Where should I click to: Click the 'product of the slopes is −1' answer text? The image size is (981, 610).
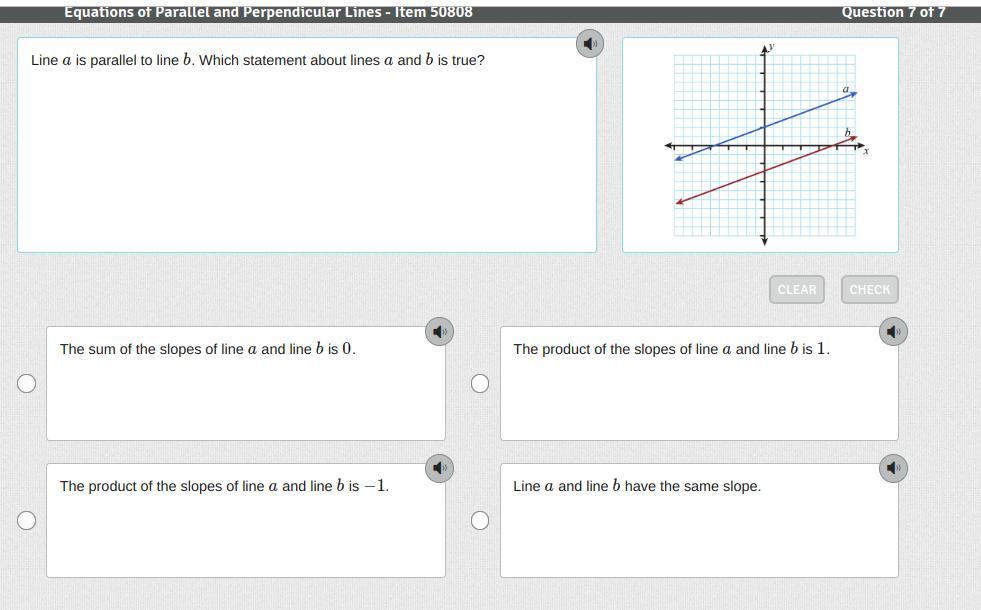(x=224, y=486)
